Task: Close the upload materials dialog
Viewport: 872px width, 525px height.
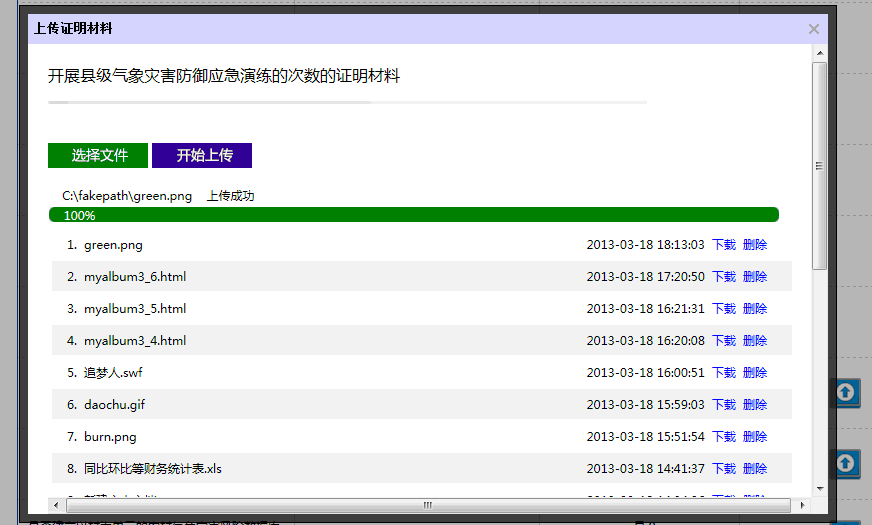Action: 814,29
